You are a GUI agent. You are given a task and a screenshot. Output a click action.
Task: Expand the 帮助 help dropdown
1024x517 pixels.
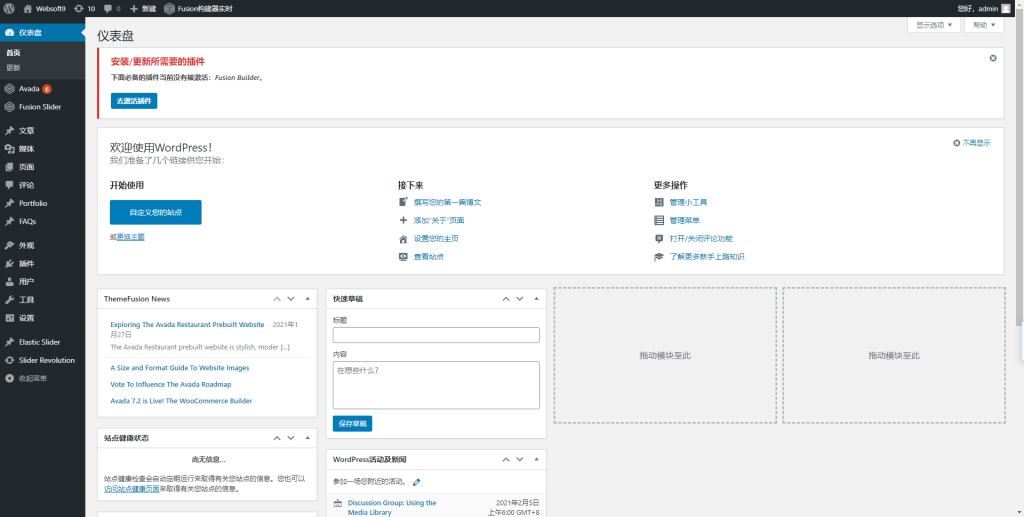point(981,25)
